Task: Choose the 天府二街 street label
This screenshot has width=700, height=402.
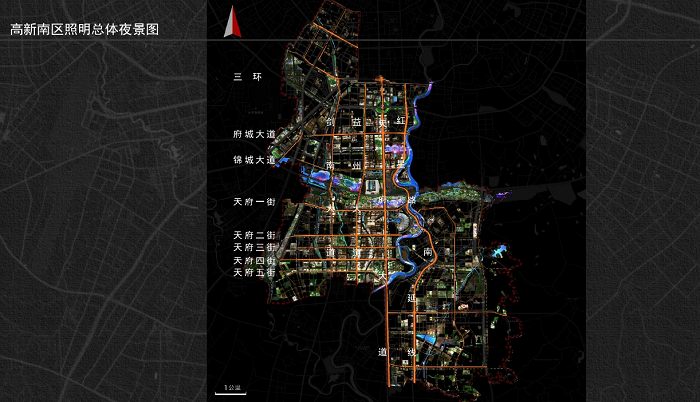Action: tap(253, 234)
